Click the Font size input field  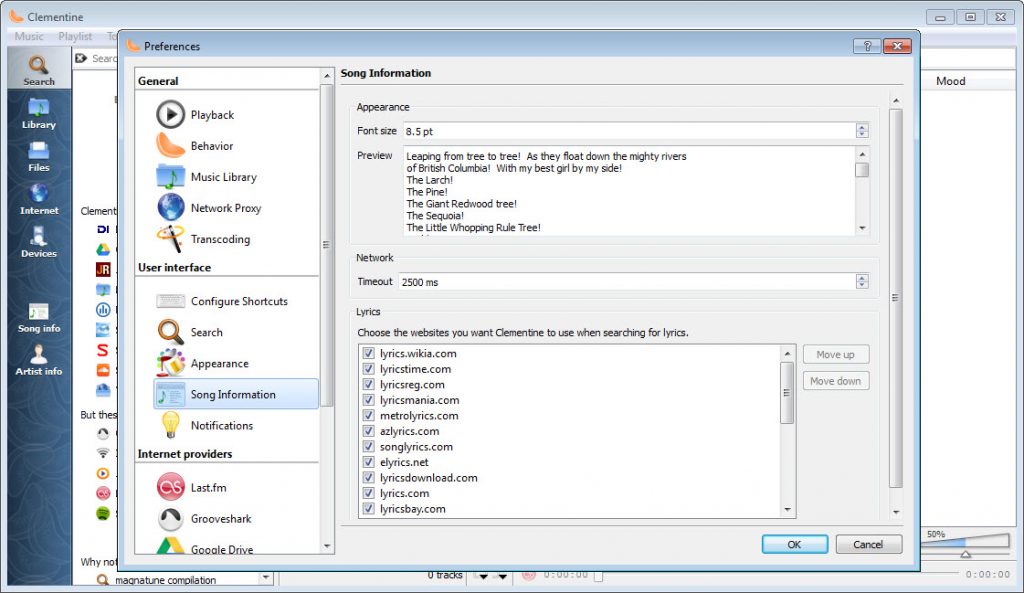click(630, 131)
